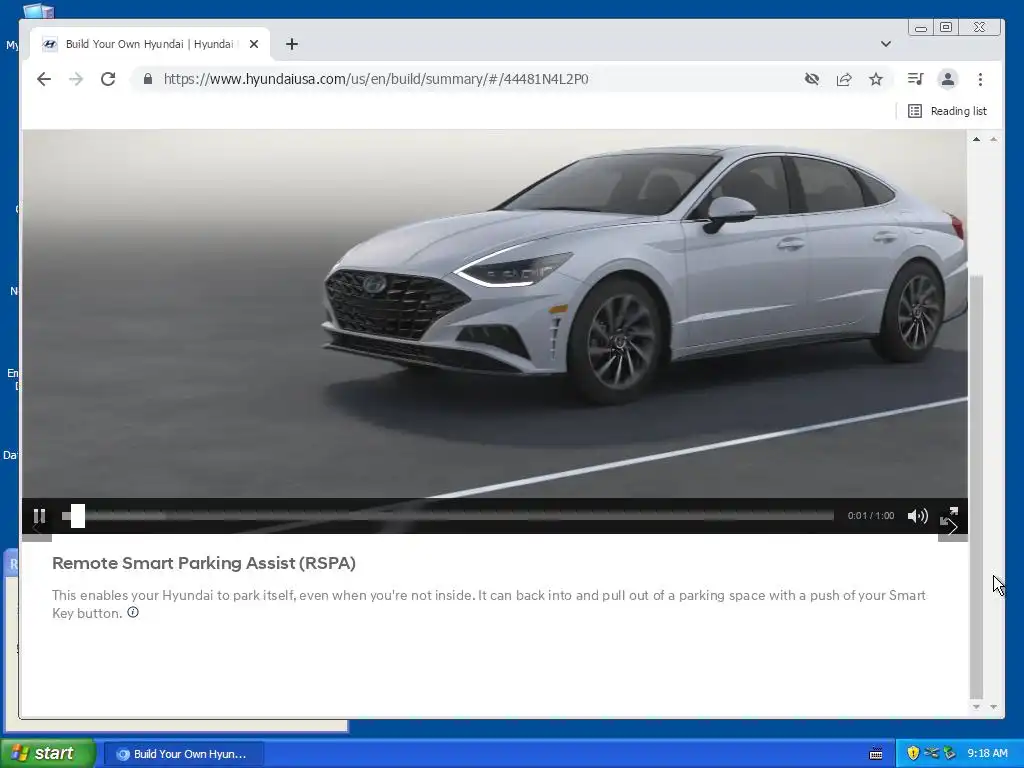This screenshot has width=1024, height=768.
Task: Seek using the video progress bar
Action: click(x=448, y=516)
